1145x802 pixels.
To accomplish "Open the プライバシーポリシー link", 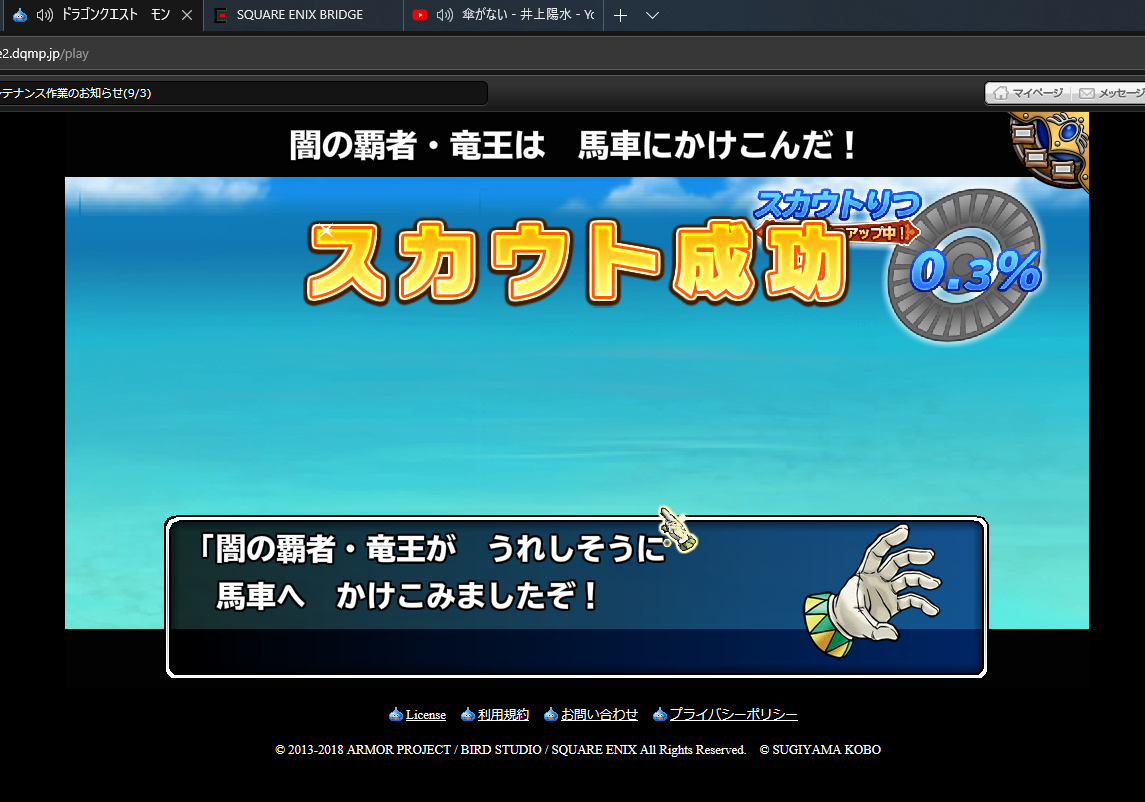I will click(x=733, y=715).
